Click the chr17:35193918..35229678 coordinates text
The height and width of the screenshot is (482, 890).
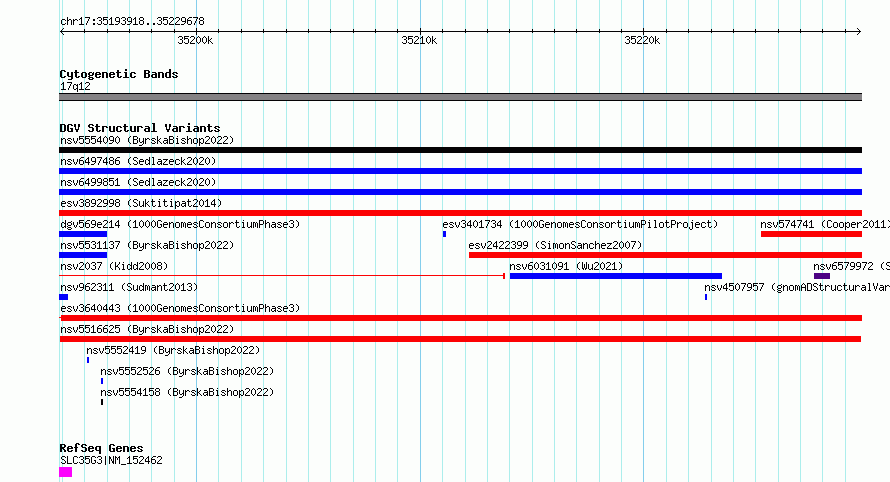(x=132, y=21)
